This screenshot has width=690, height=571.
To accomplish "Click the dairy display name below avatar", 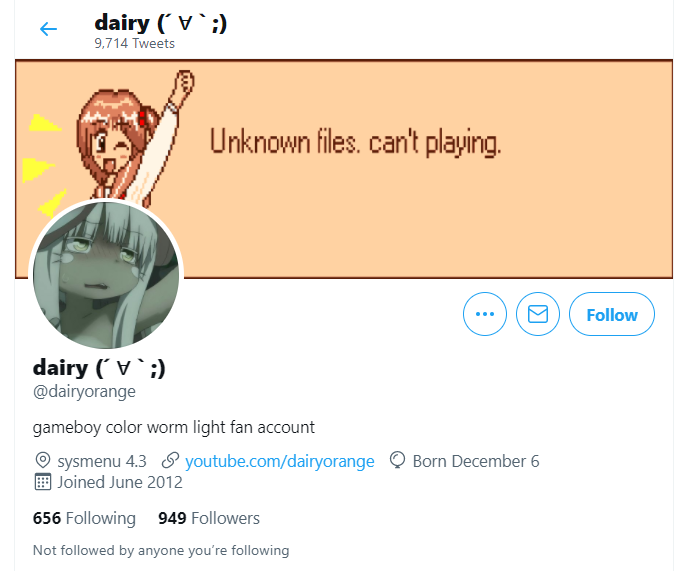I will point(99,368).
